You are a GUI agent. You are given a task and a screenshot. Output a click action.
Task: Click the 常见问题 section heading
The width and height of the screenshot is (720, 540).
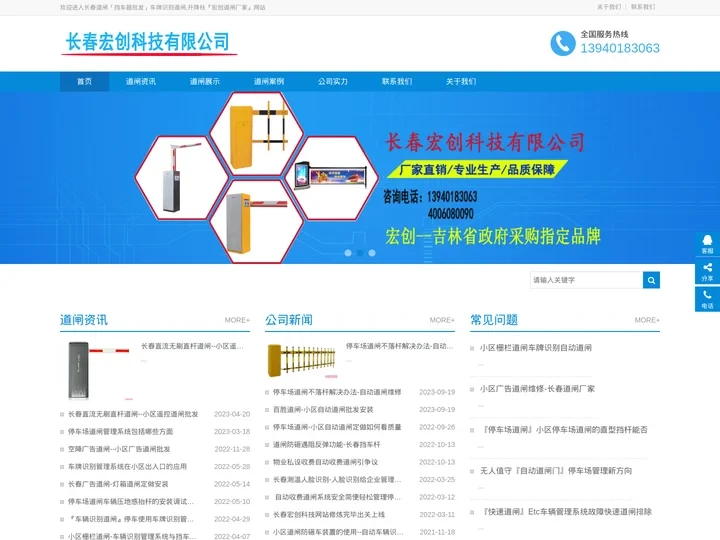click(494, 320)
